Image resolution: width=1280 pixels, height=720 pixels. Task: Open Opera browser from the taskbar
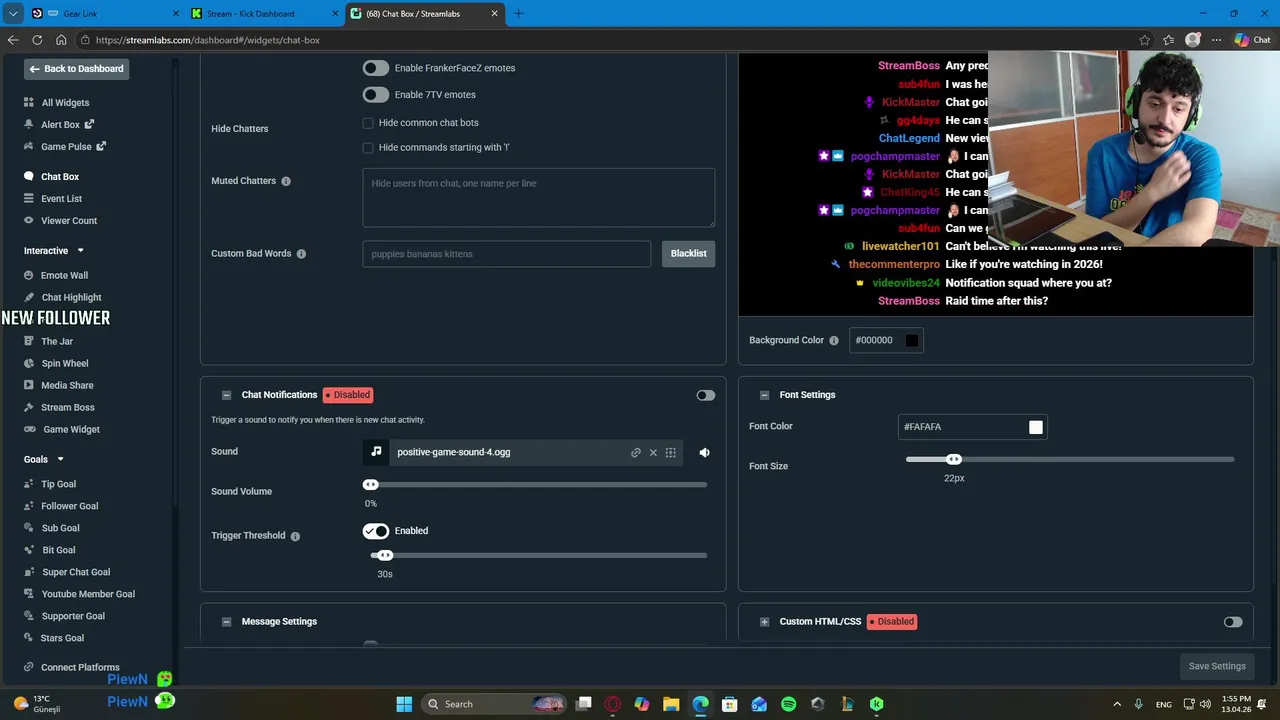coord(613,704)
